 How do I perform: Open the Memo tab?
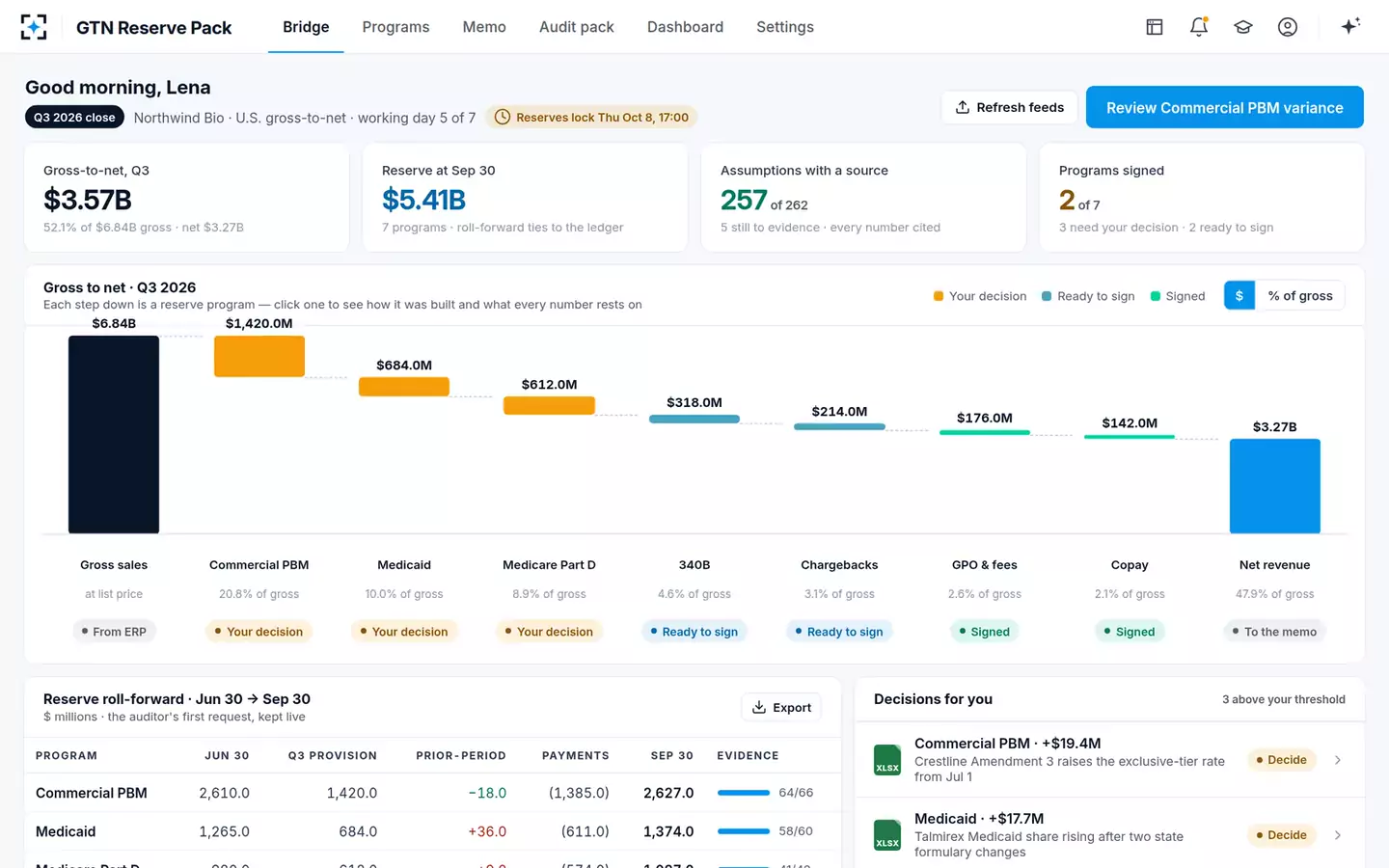click(484, 27)
